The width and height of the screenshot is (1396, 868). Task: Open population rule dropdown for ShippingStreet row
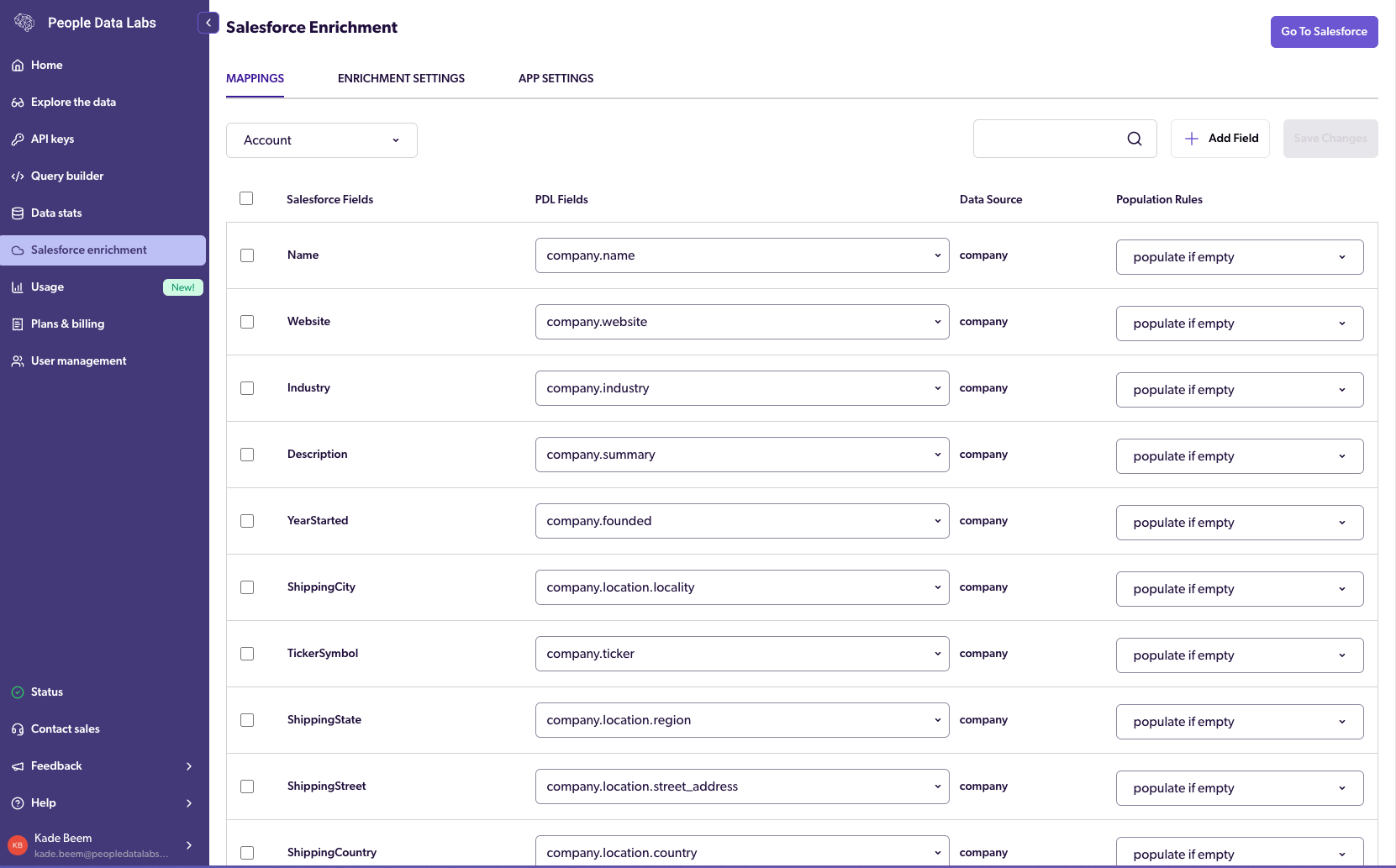tap(1240, 788)
